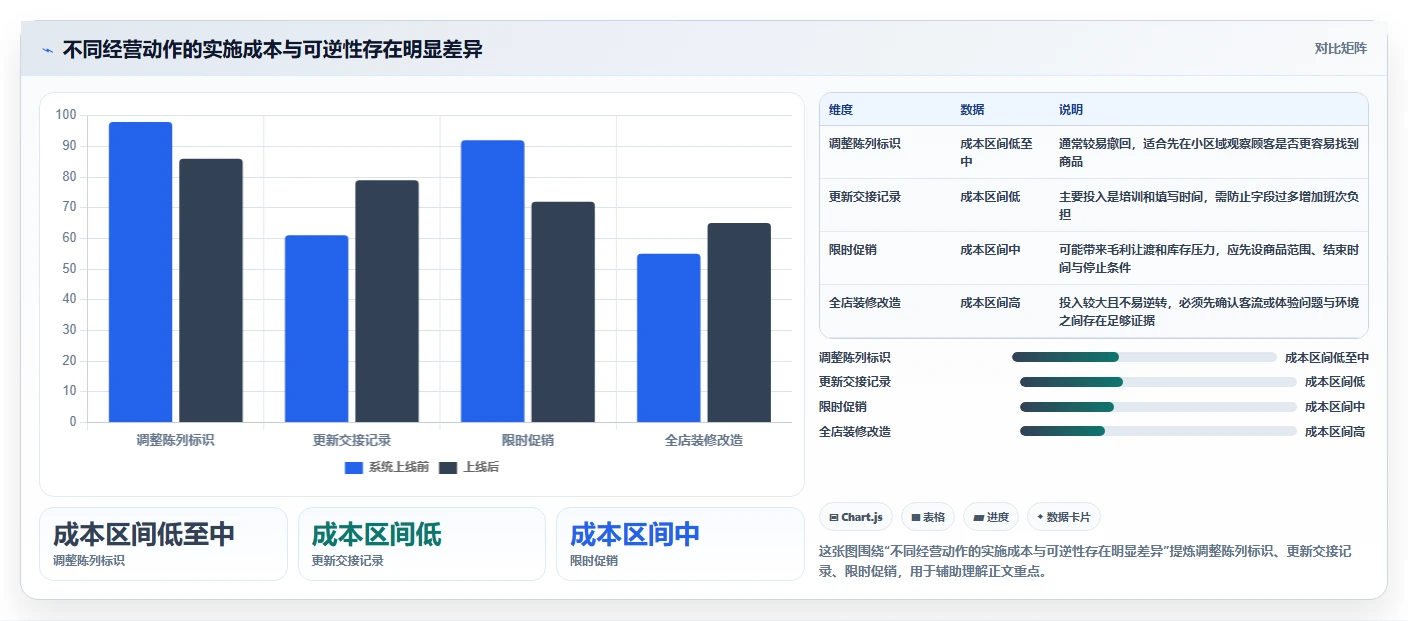Select the blue 限时促销 bar in chart
This screenshot has height=621, width=1408.
(x=492, y=281)
